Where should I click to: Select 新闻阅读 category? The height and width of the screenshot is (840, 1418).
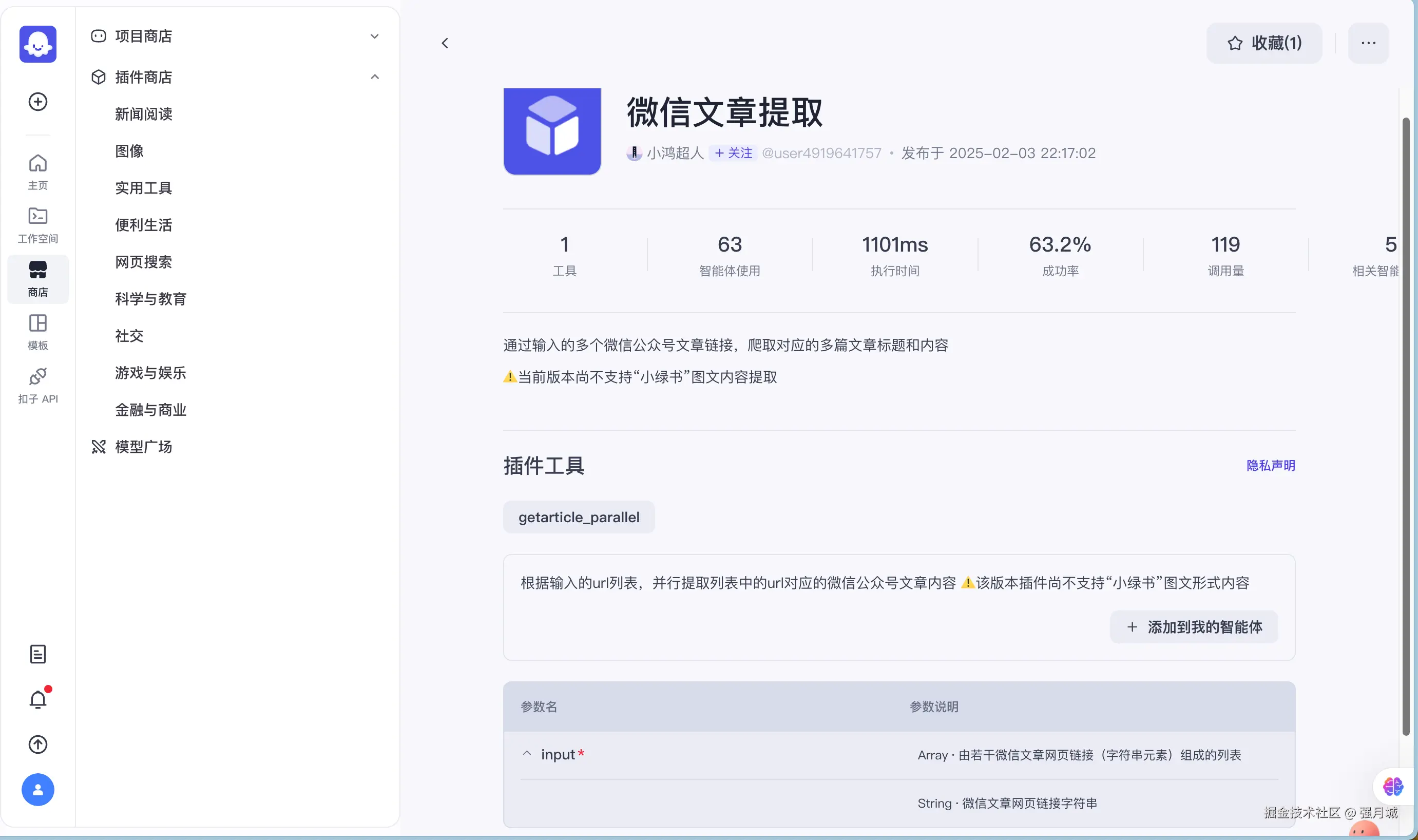coord(144,114)
